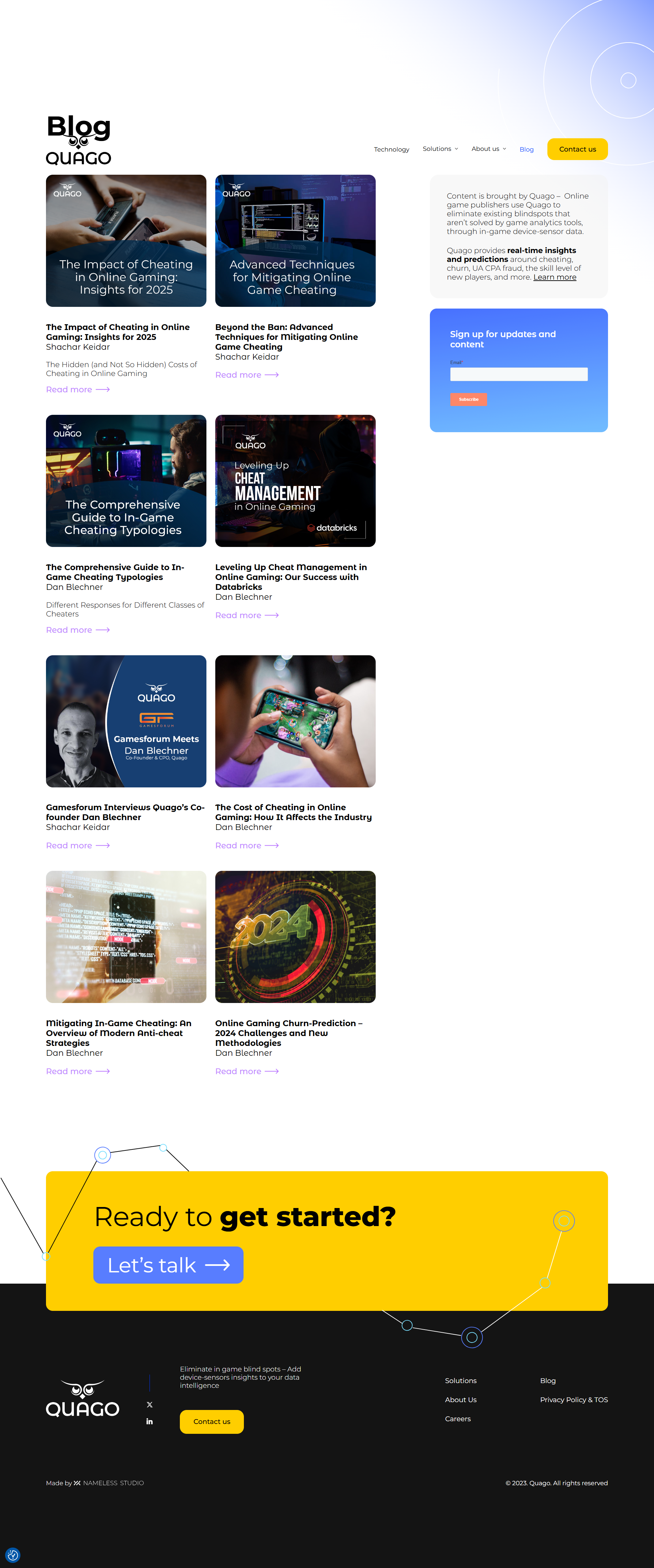Open the 2024 churn-prediction article thumbnail
Screen dimensions: 654x1568
(x=295, y=937)
